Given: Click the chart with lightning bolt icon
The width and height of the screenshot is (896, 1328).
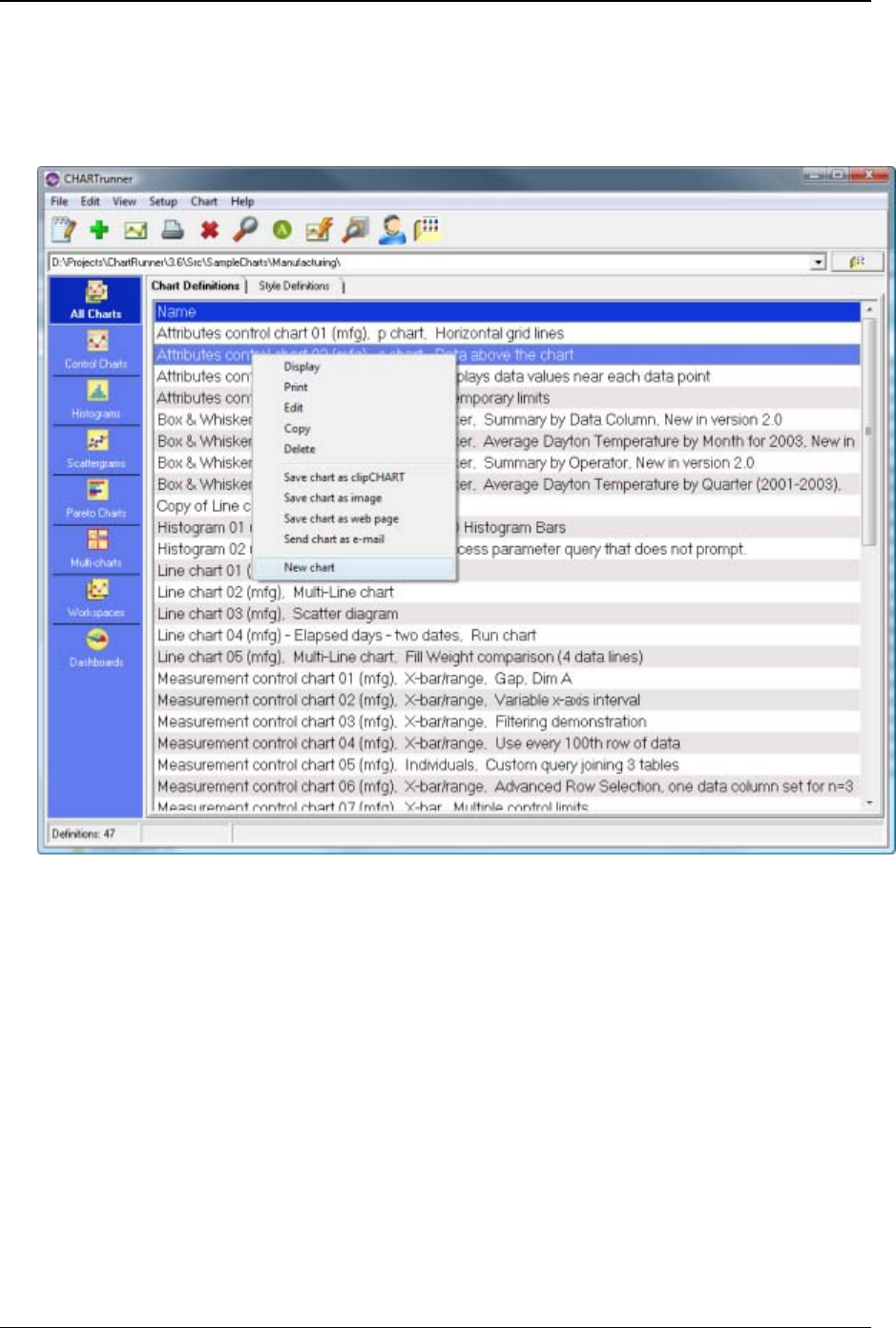Looking at the screenshot, I should click(x=320, y=229).
